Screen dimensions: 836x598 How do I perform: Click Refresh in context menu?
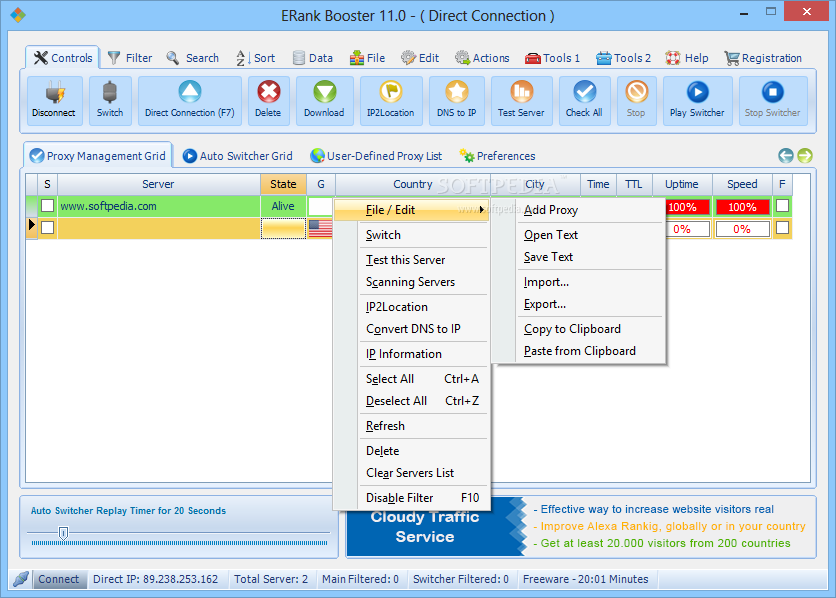tap(411, 426)
